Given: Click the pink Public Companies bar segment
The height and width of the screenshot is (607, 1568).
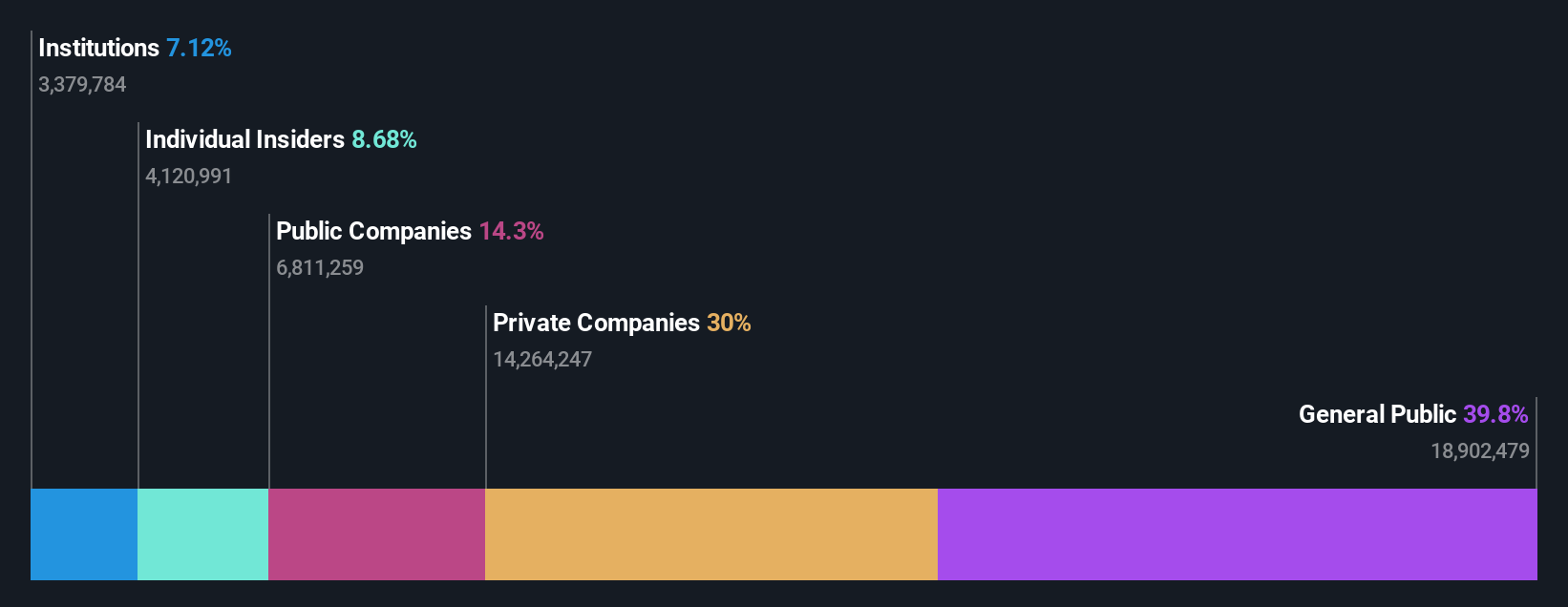Looking at the screenshot, I should (377, 534).
